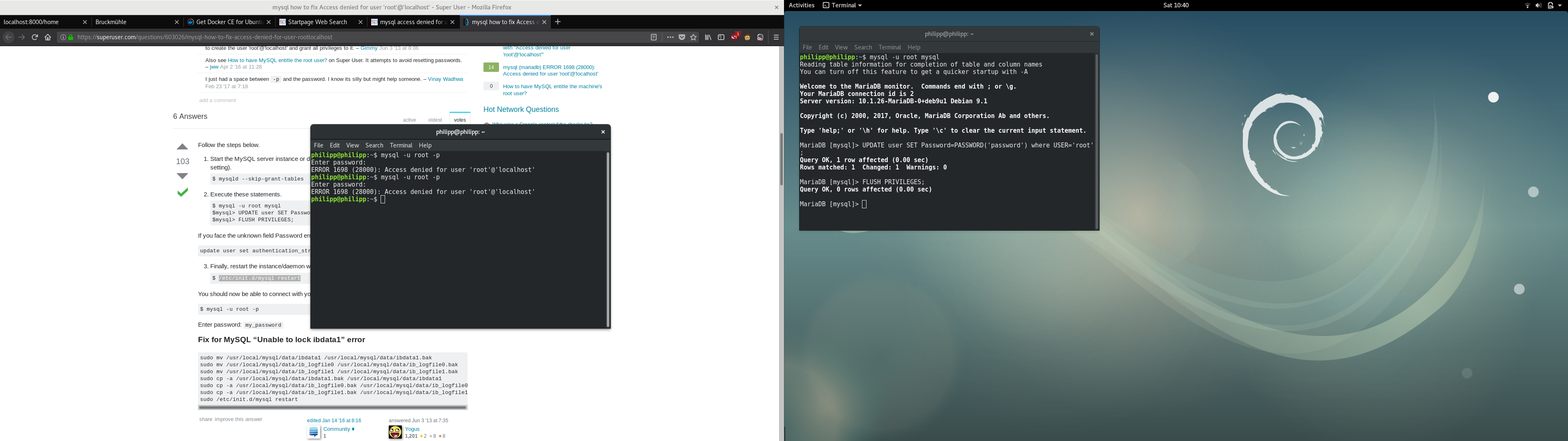The image size is (1568, 441).
Task: Click add a comment link
Action: (x=217, y=100)
